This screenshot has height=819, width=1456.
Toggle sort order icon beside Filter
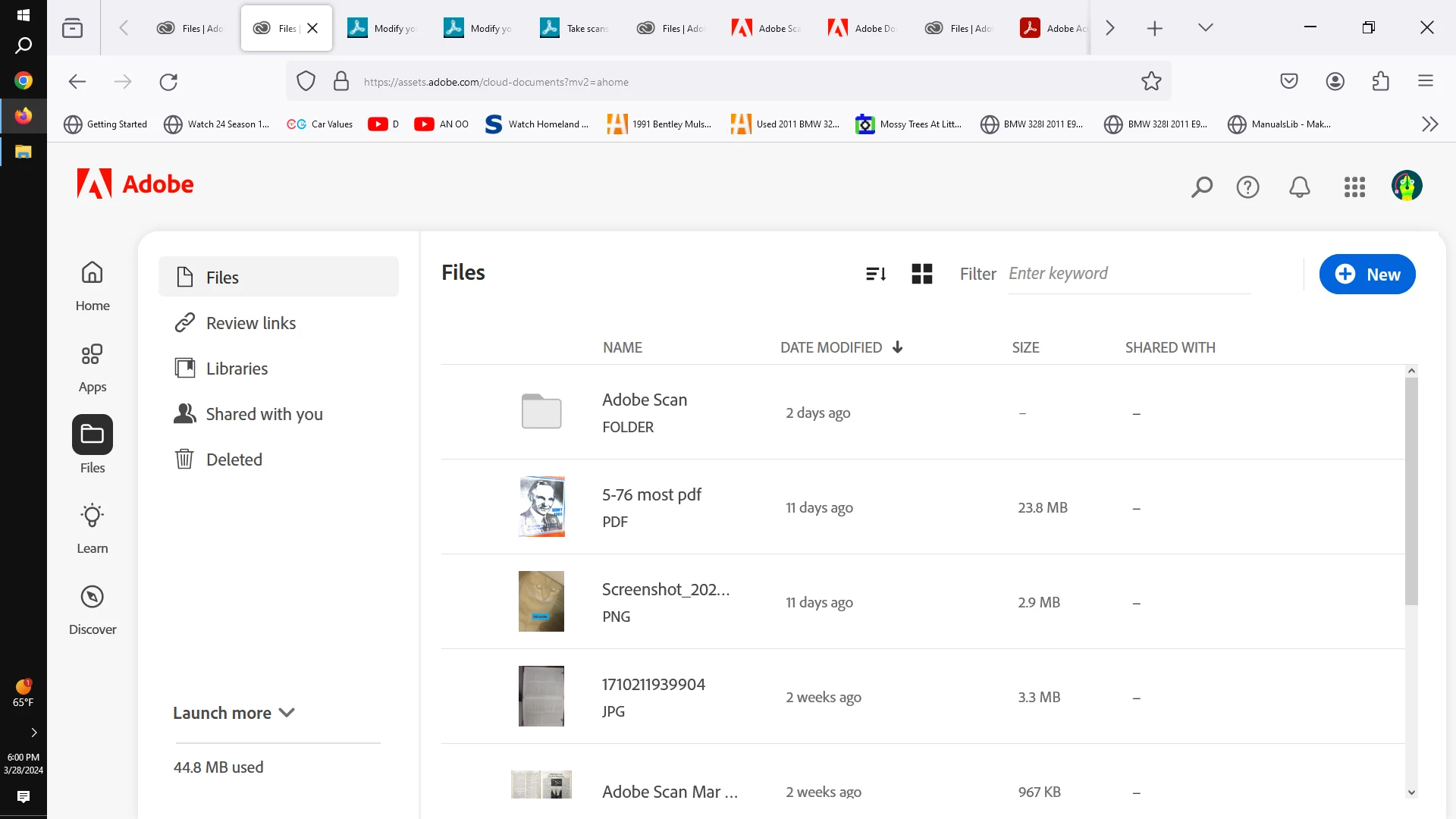coord(876,274)
